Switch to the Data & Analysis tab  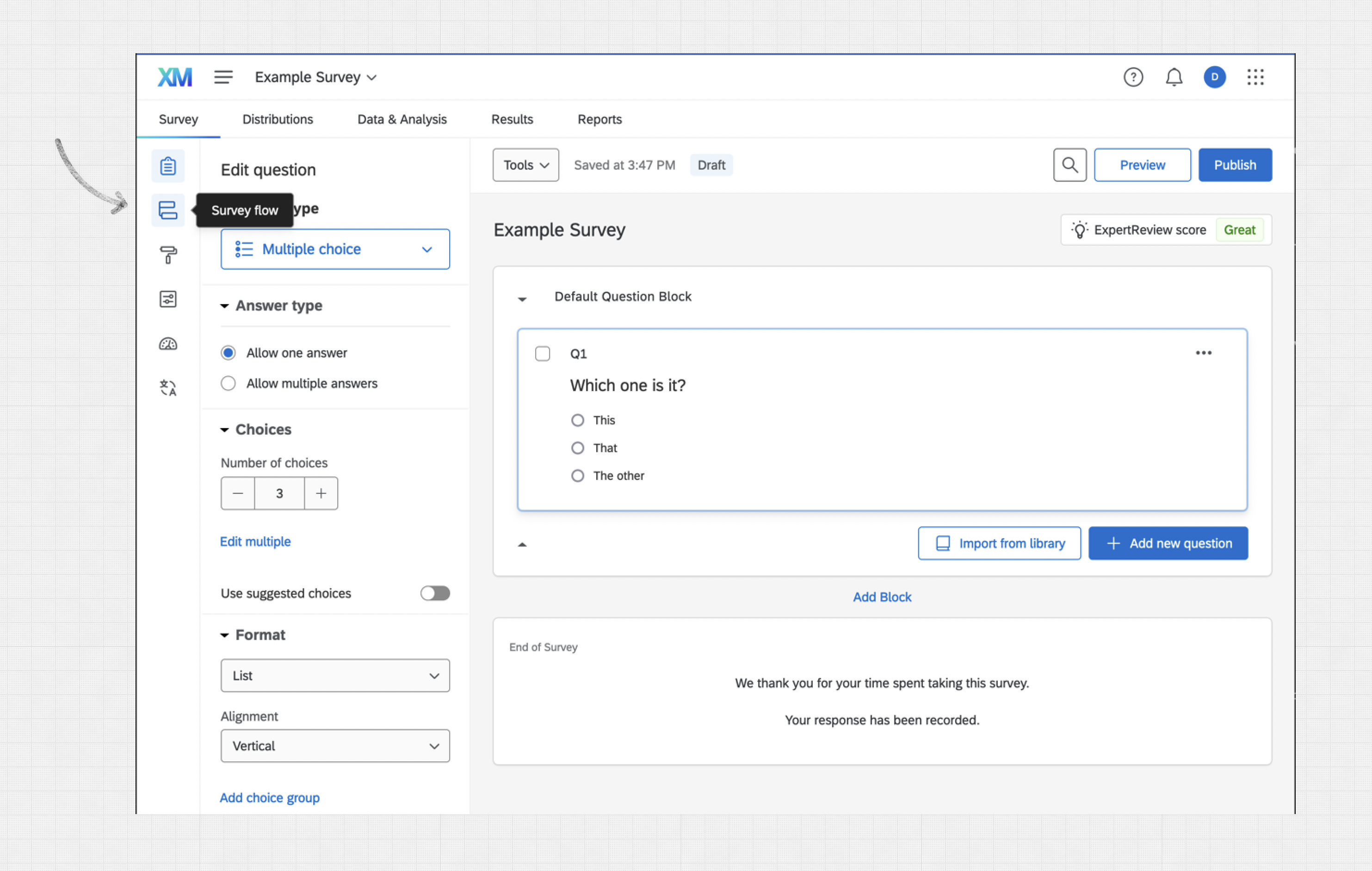point(402,119)
